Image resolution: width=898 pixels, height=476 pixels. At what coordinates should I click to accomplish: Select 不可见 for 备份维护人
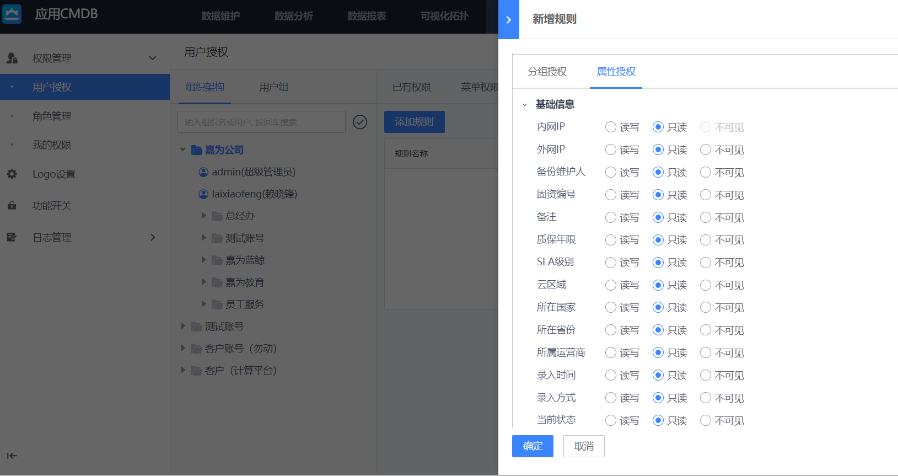(x=706, y=172)
